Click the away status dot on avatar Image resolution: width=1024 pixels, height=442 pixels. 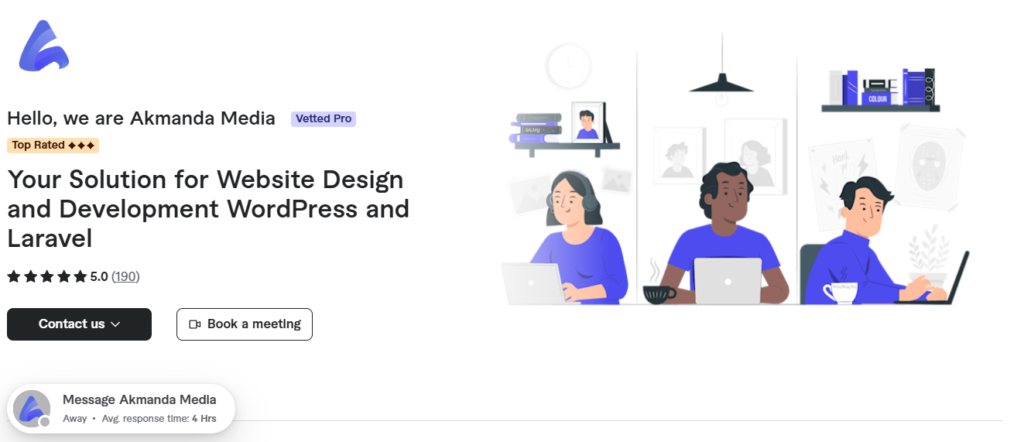coord(44,422)
